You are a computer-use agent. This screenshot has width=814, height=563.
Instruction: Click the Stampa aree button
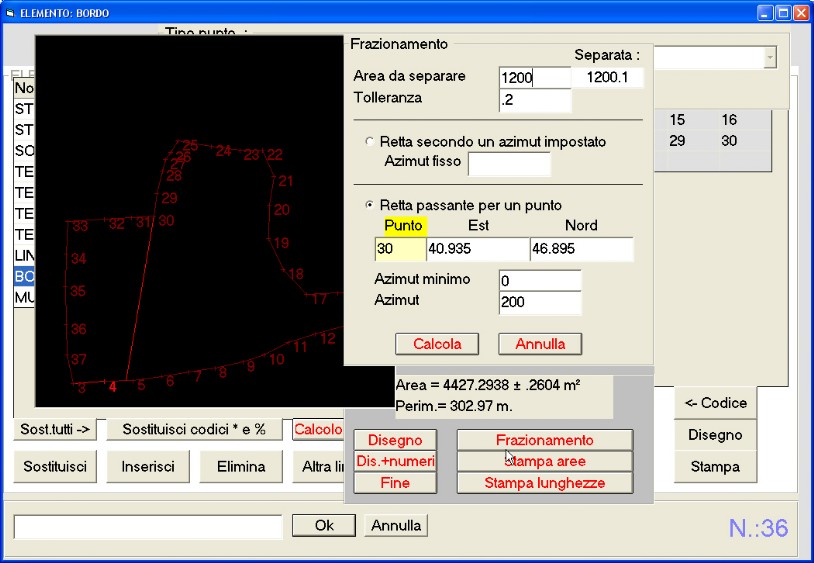coord(545,461)
